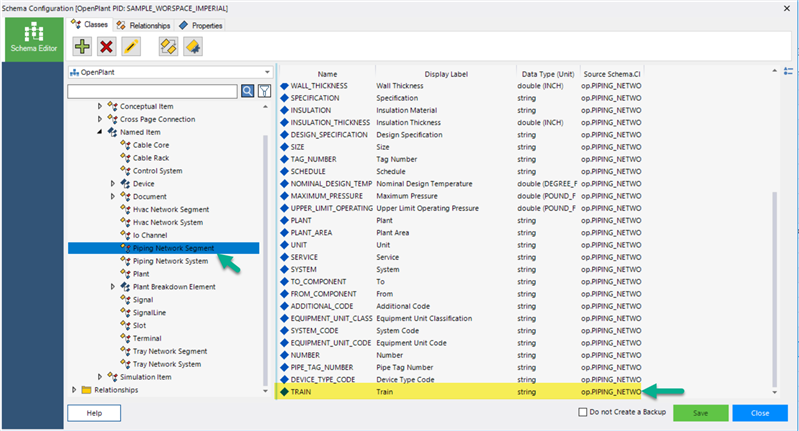Collapse the Named Item node
Image resolution: width=799 pixels, height=431 pixels.
(x=100, y=132)
